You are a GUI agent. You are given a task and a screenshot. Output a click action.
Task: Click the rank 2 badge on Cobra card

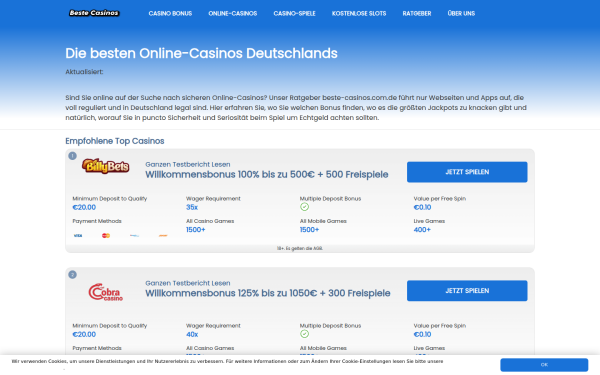(72, 274)
